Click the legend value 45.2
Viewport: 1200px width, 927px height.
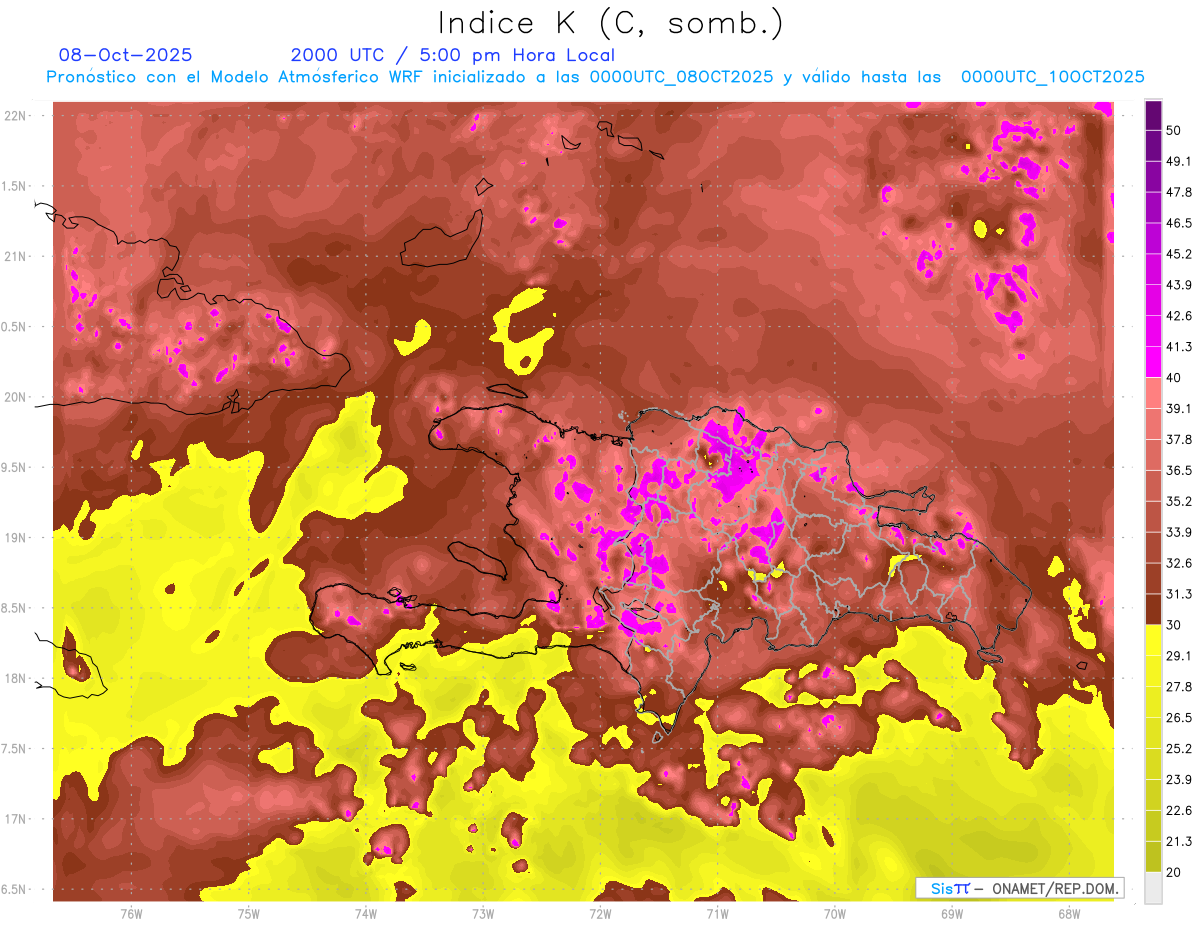click(x=1179, y=254)
